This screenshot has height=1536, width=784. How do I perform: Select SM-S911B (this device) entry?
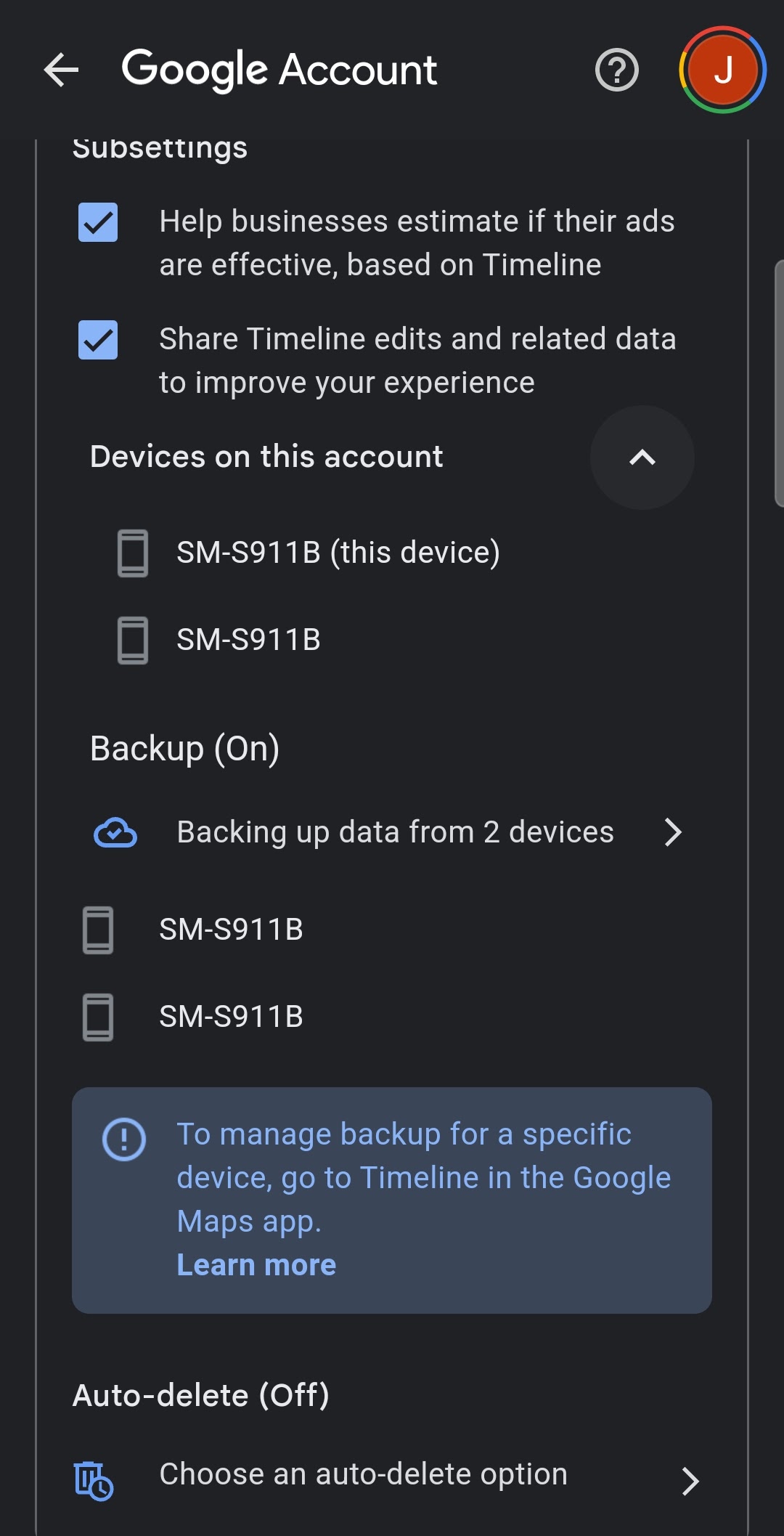tap(338, 553)
